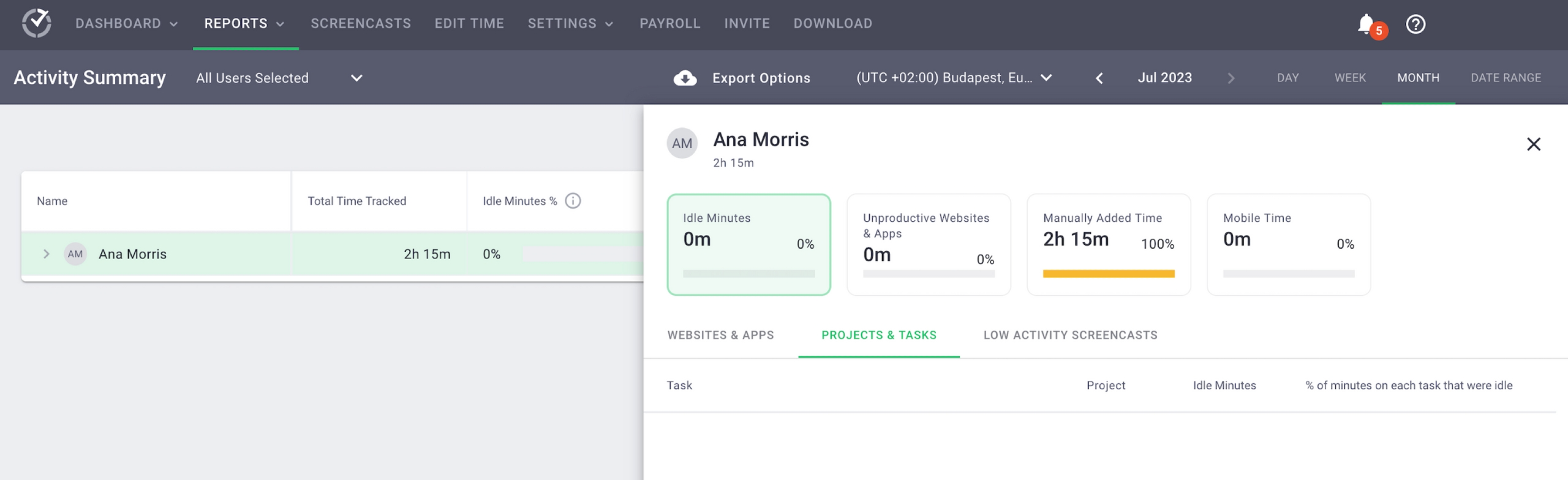This screenshot has height=480, width=1568.
Task: Click the 2h 15m cell in table
Action: pyautogui.click(x=427, y=254)
